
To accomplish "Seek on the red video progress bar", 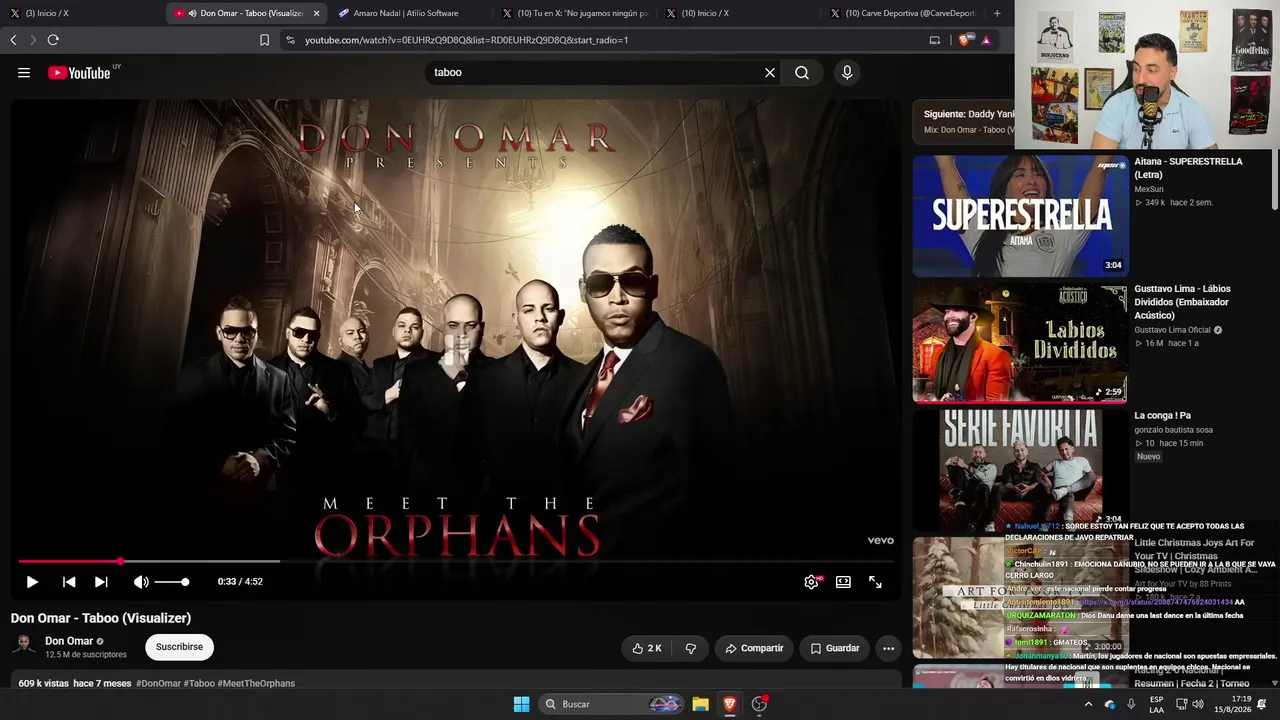I will (456, 561).
